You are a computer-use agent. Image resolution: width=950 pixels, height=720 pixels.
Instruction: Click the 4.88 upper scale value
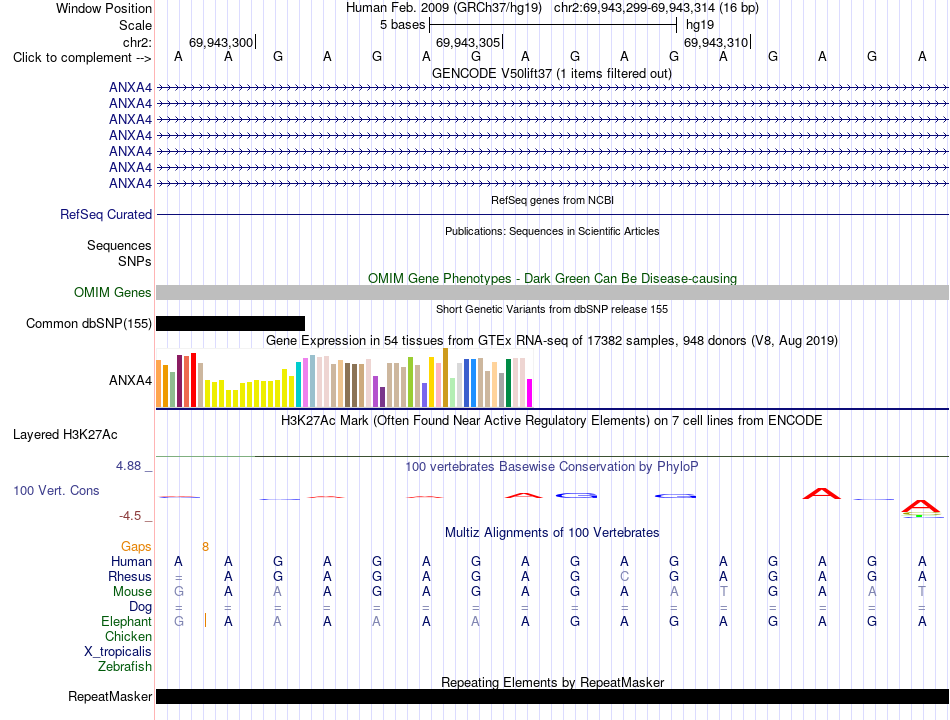pyautogui.click(x=128, y=465)
